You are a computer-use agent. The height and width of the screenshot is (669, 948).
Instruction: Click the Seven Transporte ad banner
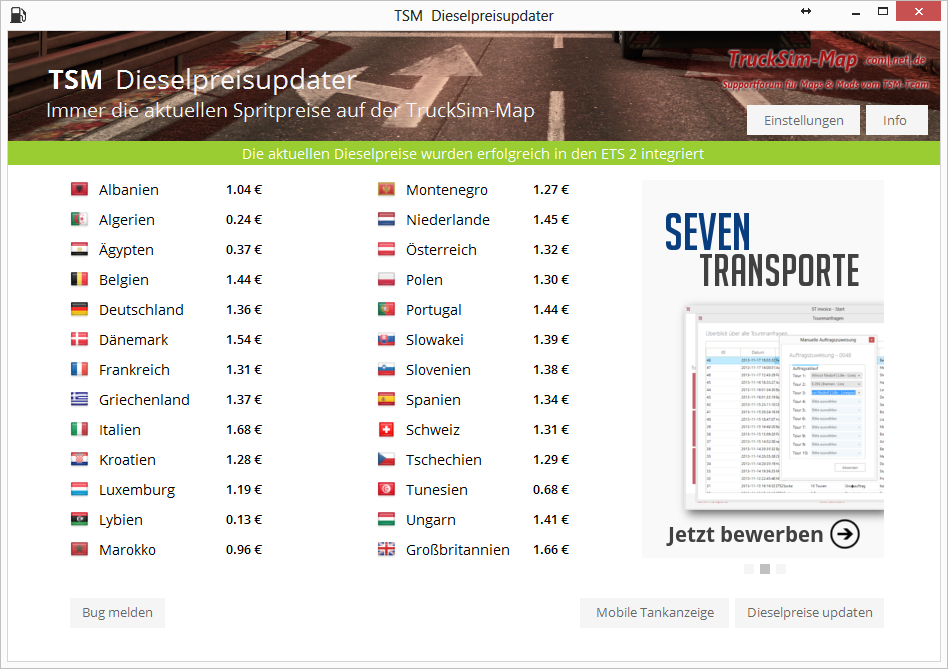click(x=763, y=369)
